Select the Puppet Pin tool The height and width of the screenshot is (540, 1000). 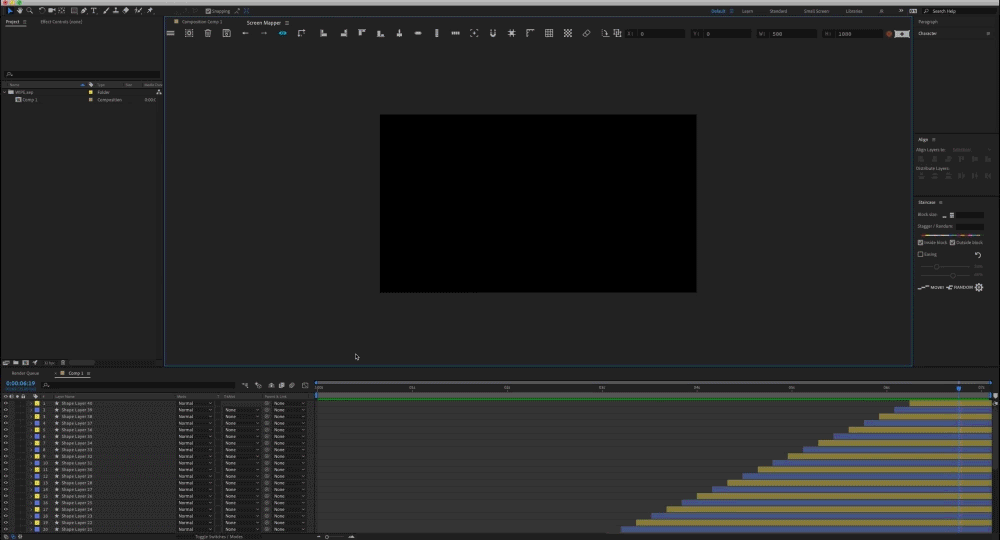point(150,11)
